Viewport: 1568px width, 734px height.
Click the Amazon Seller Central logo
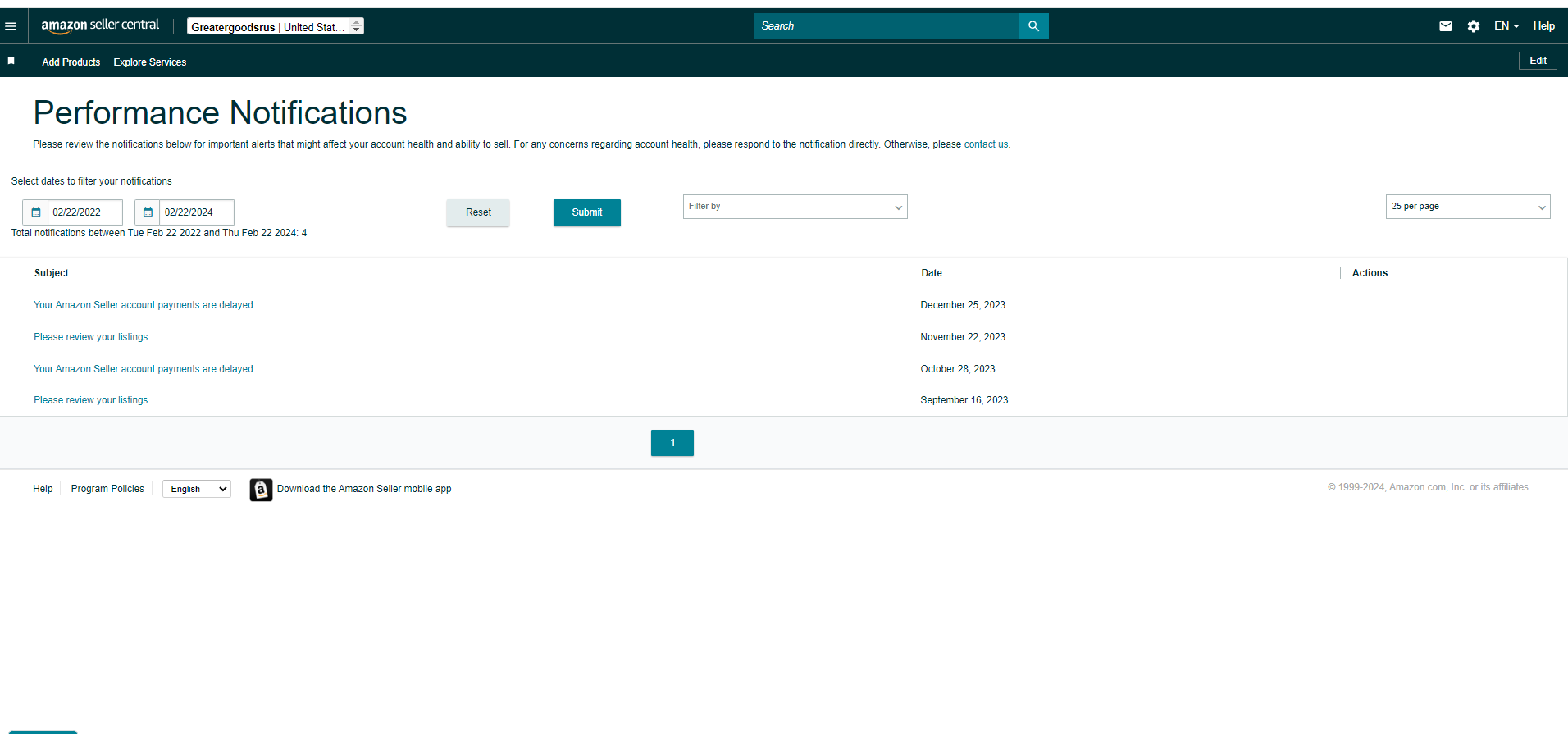(x=100, y=25)
